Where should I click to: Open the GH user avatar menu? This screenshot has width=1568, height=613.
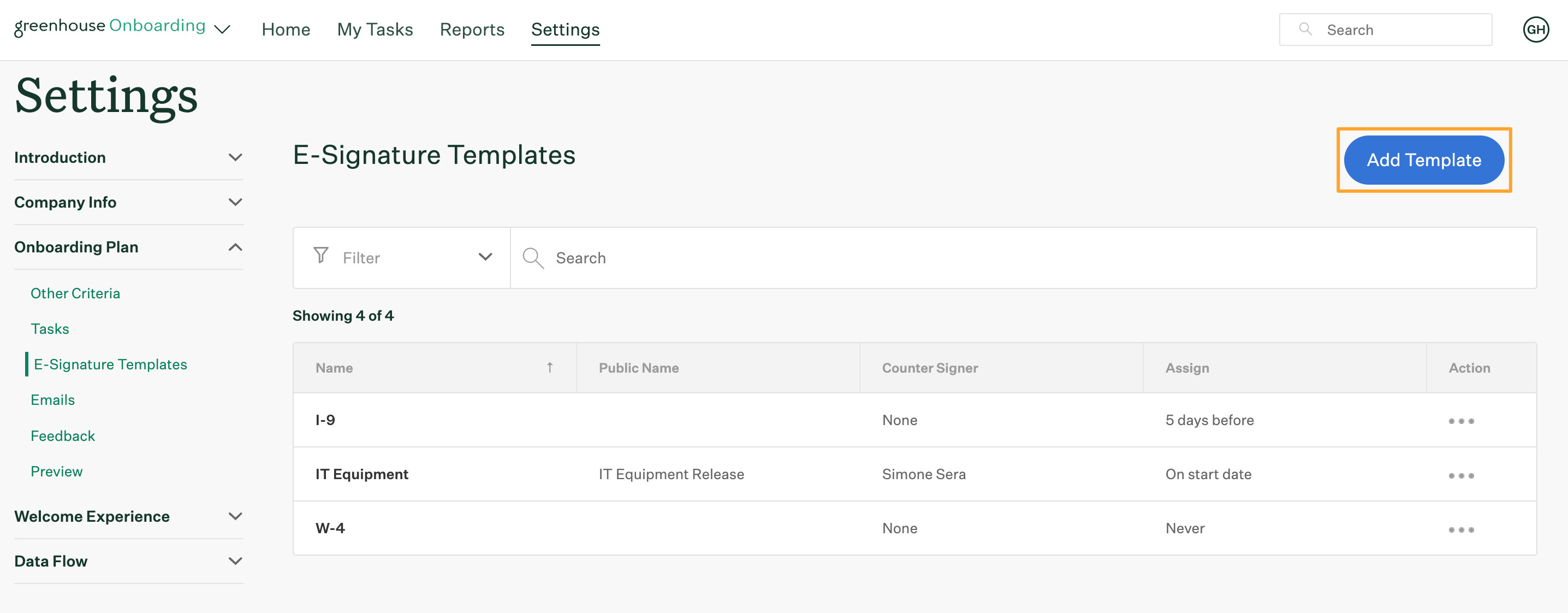click(1536, 30)
